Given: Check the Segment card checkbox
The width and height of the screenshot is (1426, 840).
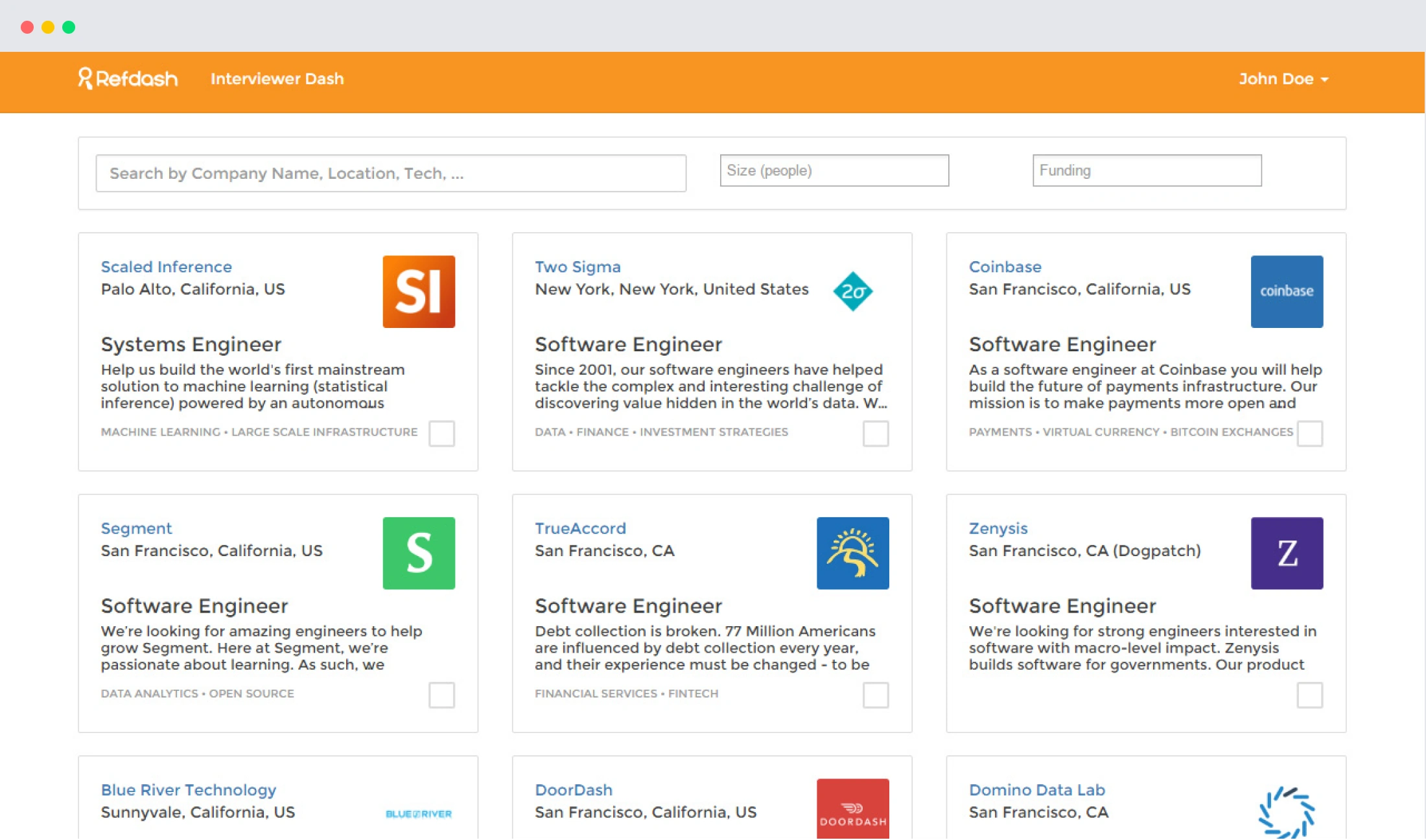Looking at the screenshot, I should [442, 695].
